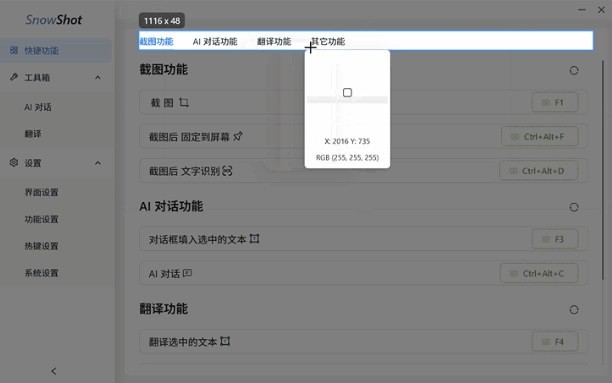Open 系统设置 settings page
The image size is (612, 383).
tap(41, 273)
